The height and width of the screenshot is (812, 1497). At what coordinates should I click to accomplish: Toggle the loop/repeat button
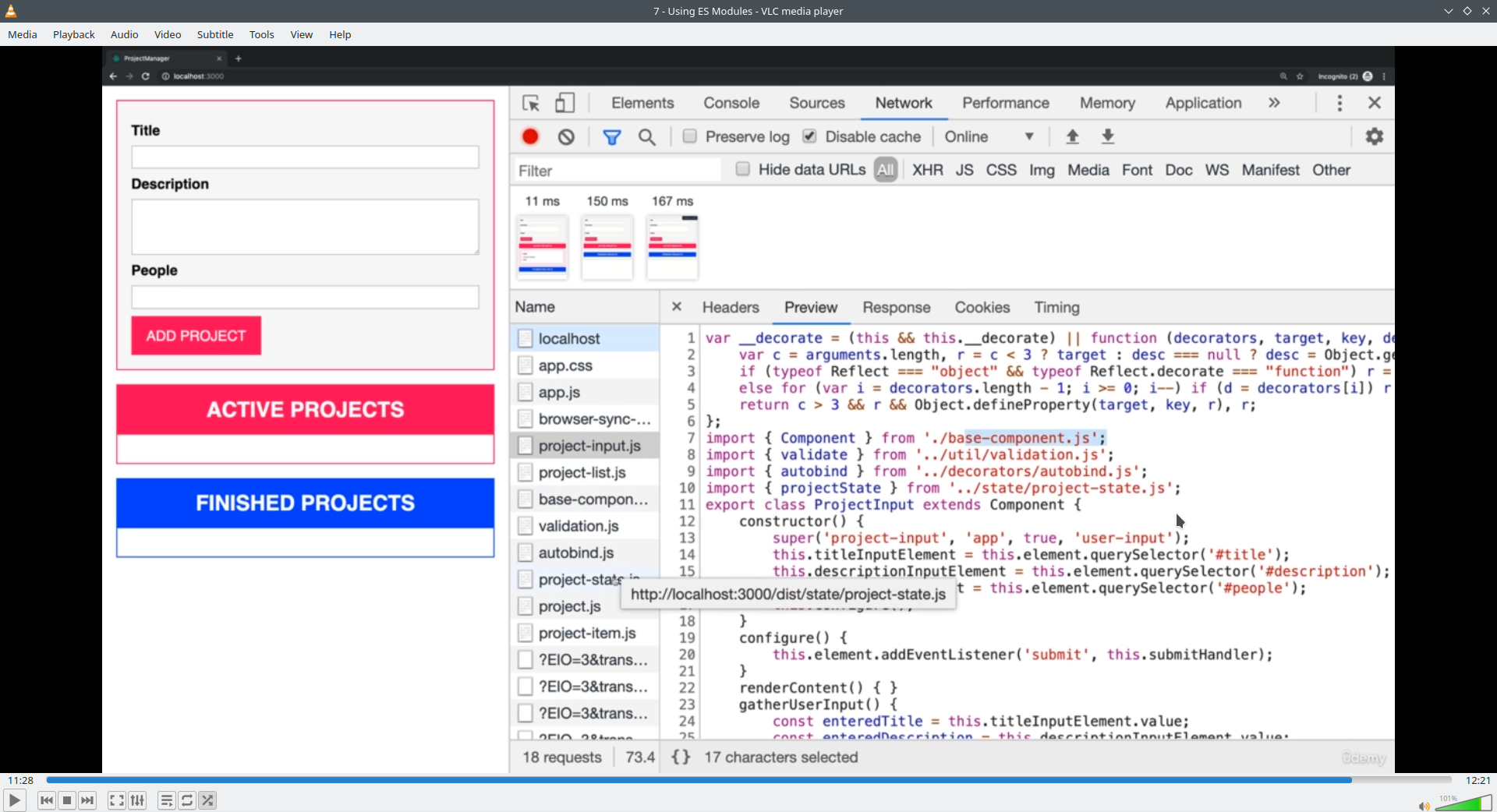[x=187, y=800]
